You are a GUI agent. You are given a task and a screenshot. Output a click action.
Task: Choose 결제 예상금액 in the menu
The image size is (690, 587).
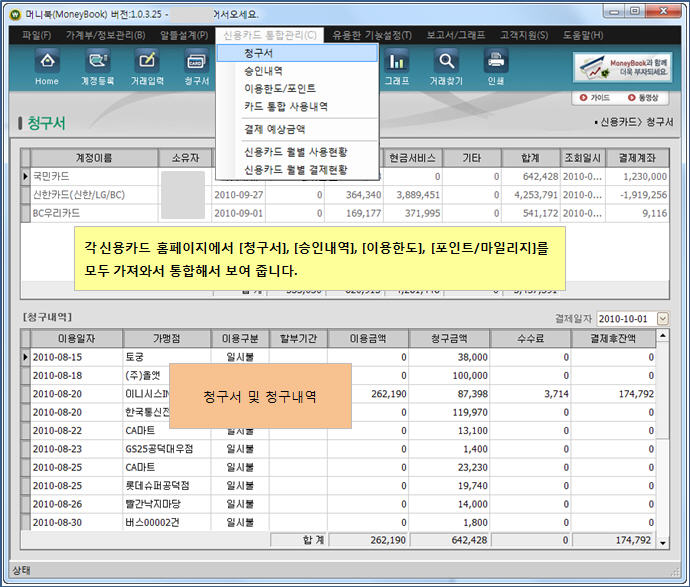tap(275, 129)
